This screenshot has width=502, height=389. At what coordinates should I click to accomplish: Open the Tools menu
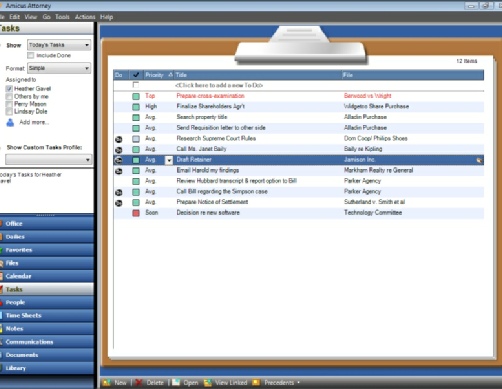62,17
